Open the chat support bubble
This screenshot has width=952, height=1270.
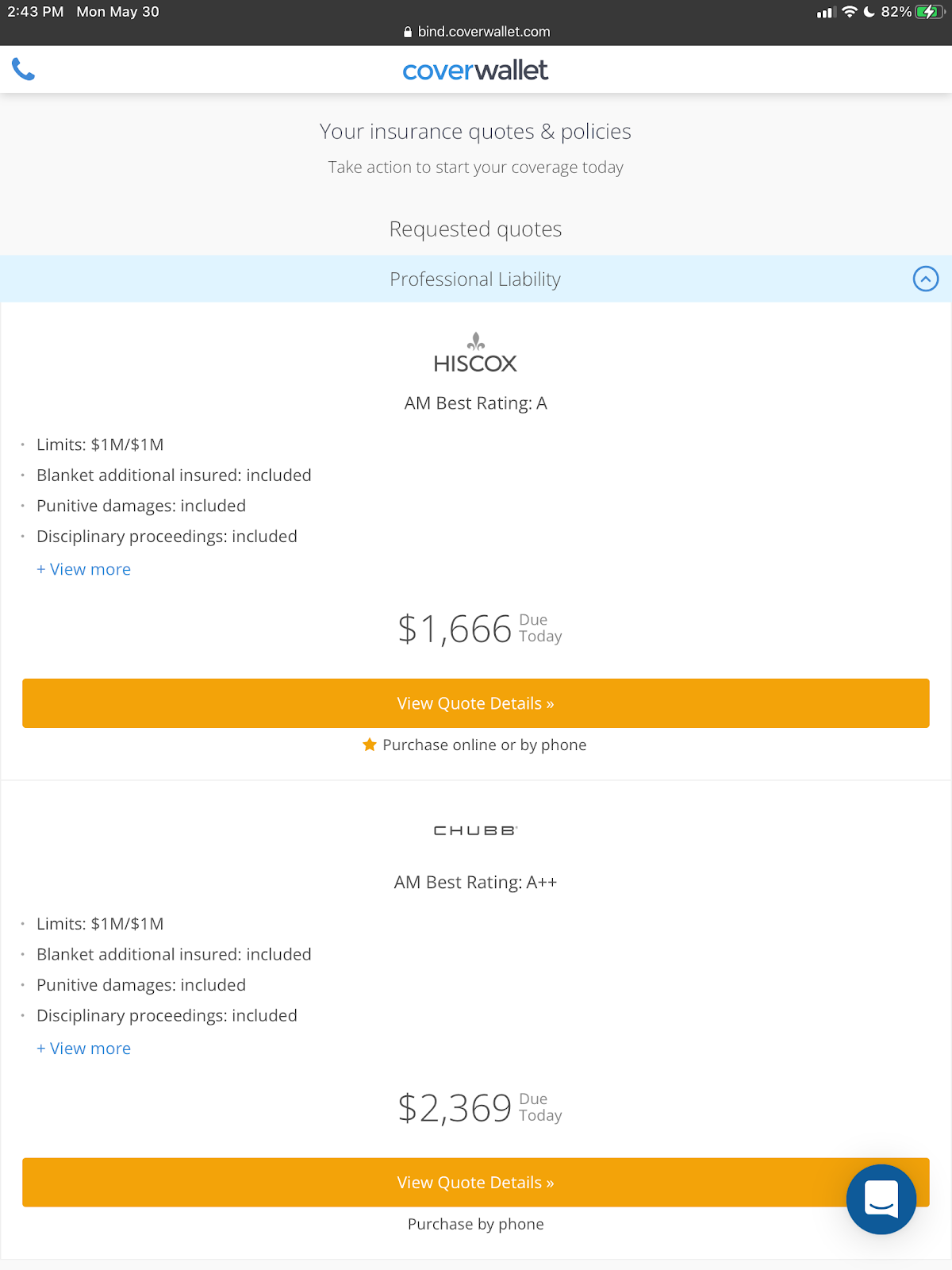point(881,1199)
